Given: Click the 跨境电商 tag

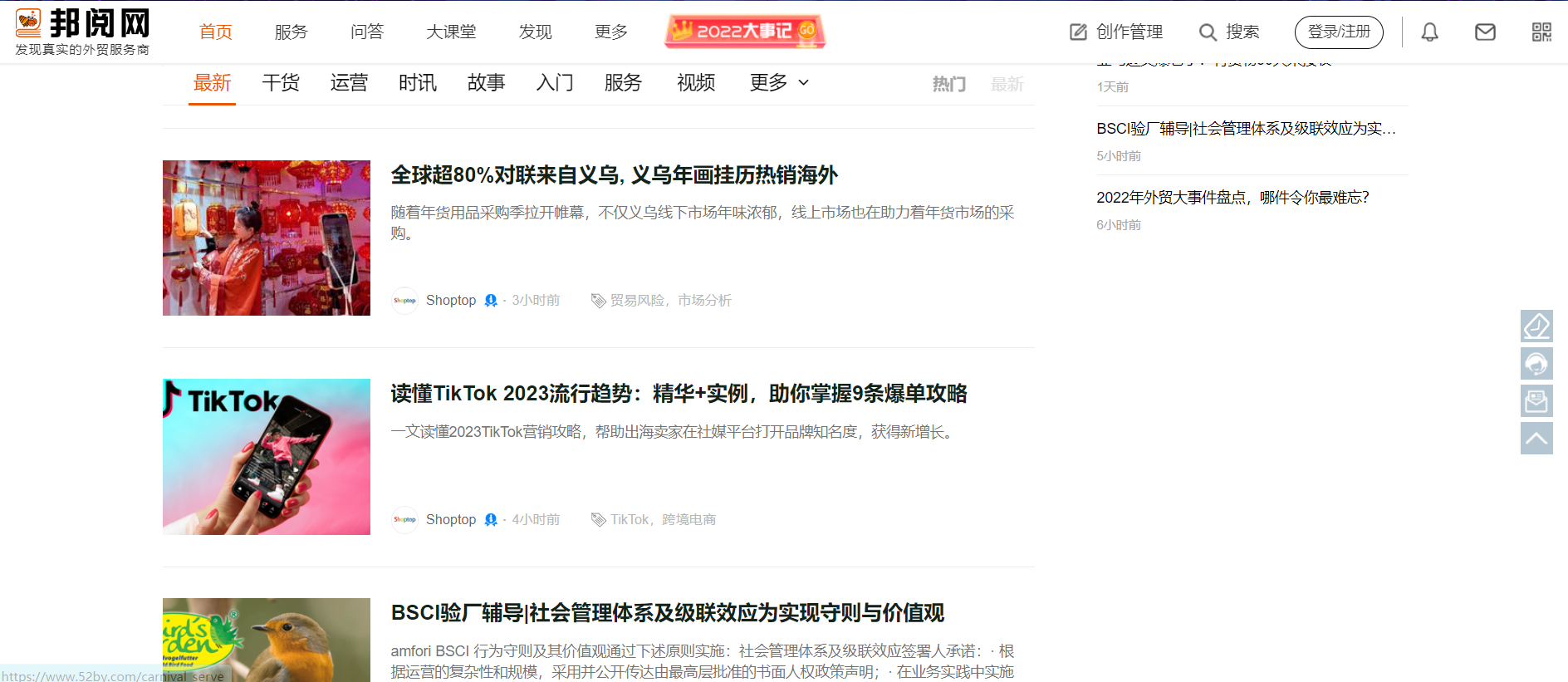Looking at the screenshot, I should click(x=688, y=519).
